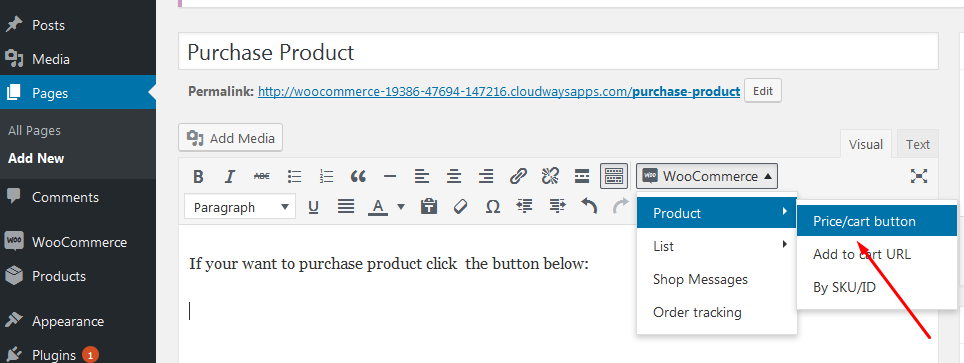Edit the permalink slug

point(763,91)
